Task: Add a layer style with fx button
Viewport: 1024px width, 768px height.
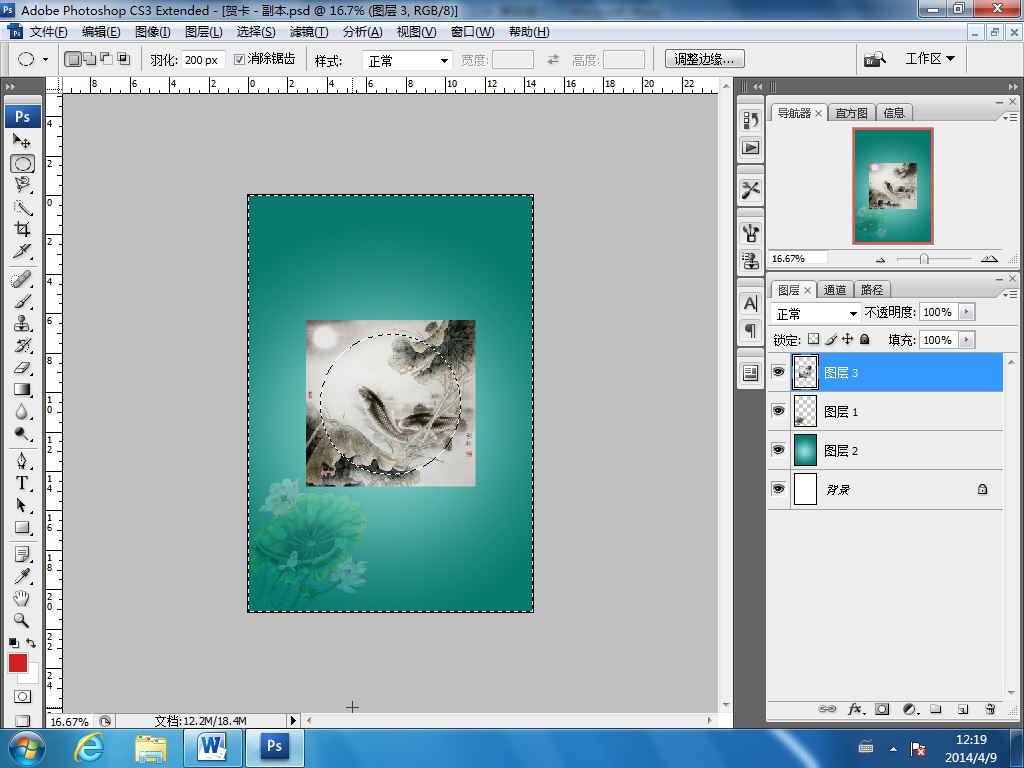Action: point(856,709)
